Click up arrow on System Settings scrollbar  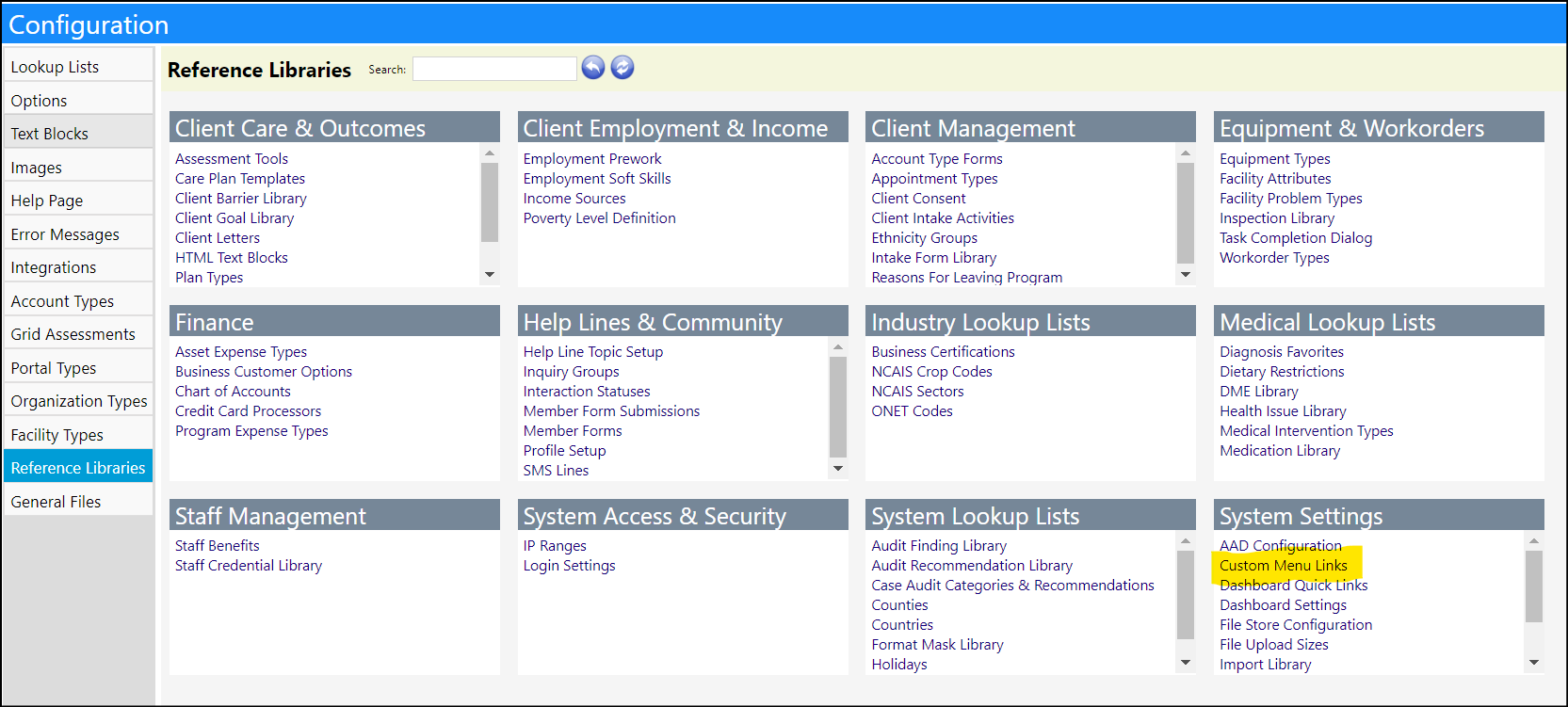(x=1534, y=540)
